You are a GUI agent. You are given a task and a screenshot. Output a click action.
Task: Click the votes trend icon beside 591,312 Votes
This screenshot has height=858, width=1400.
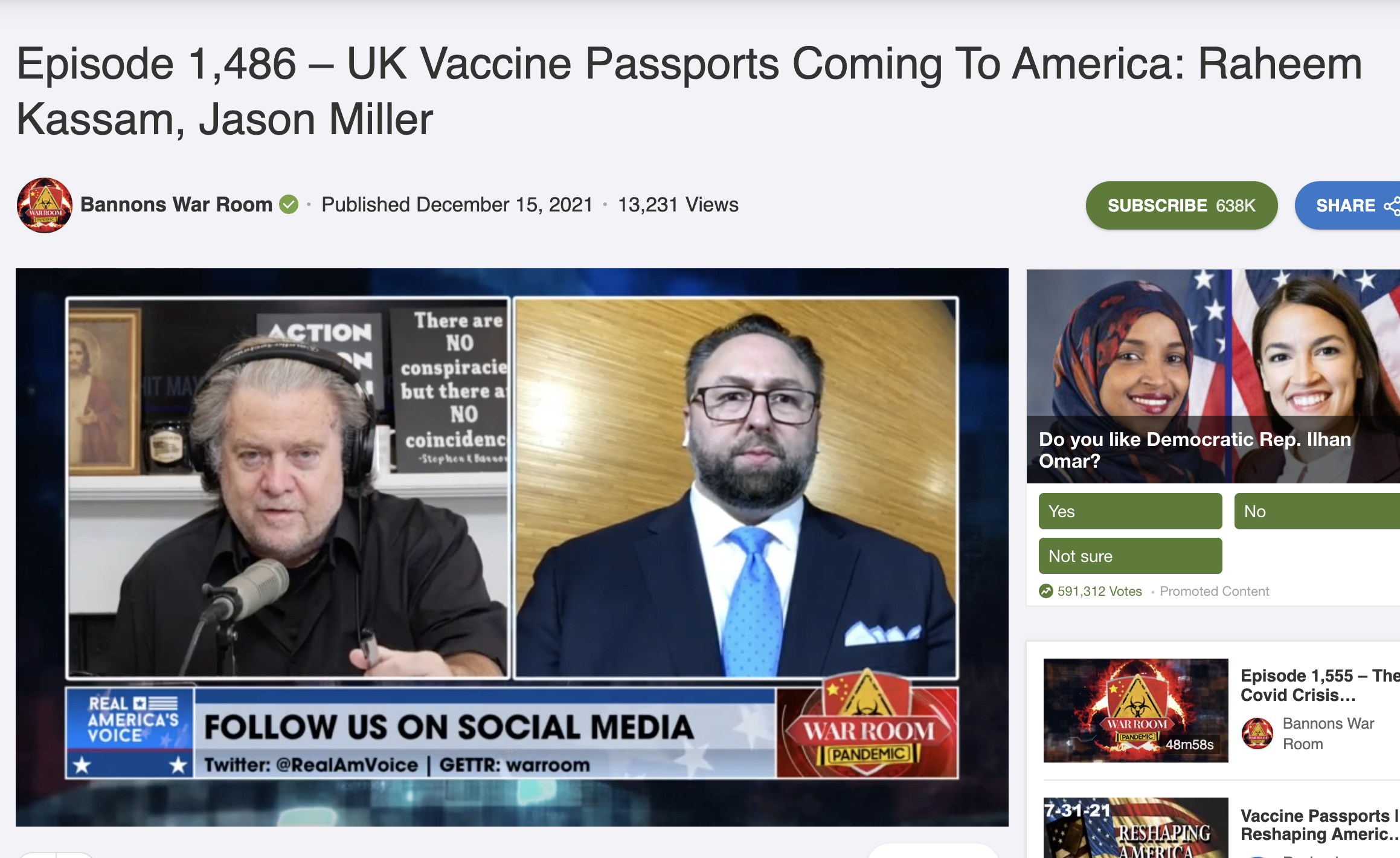click(1046, 591)
